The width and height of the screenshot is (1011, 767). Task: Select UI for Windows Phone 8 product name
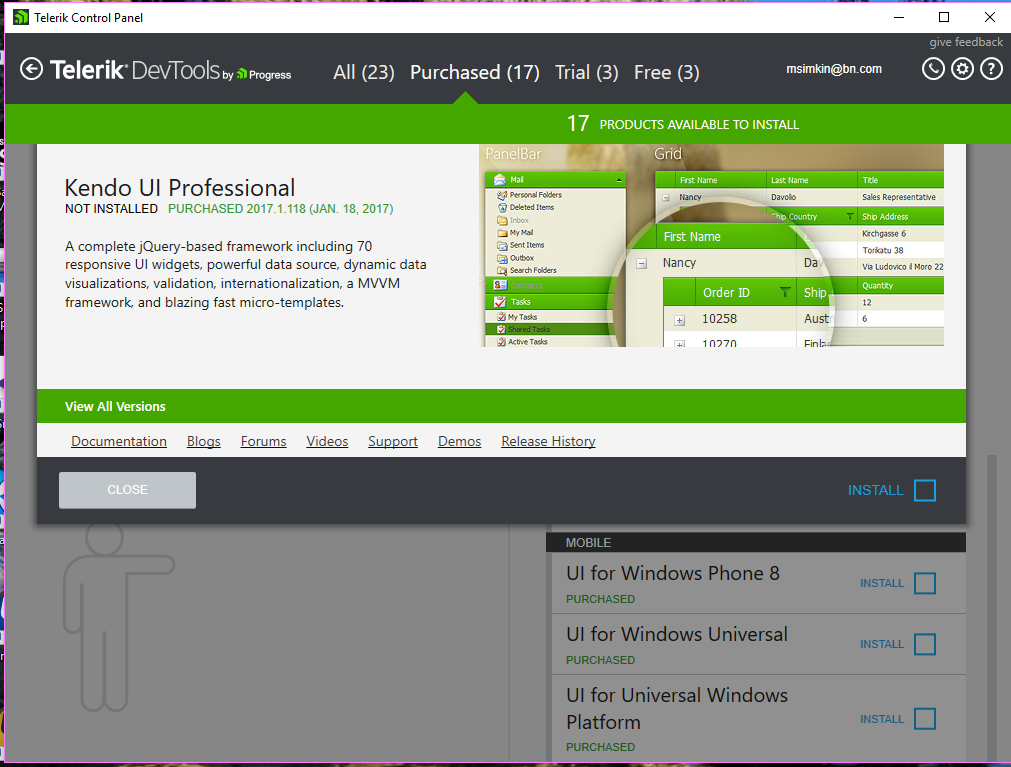click(x=672, y=573)
